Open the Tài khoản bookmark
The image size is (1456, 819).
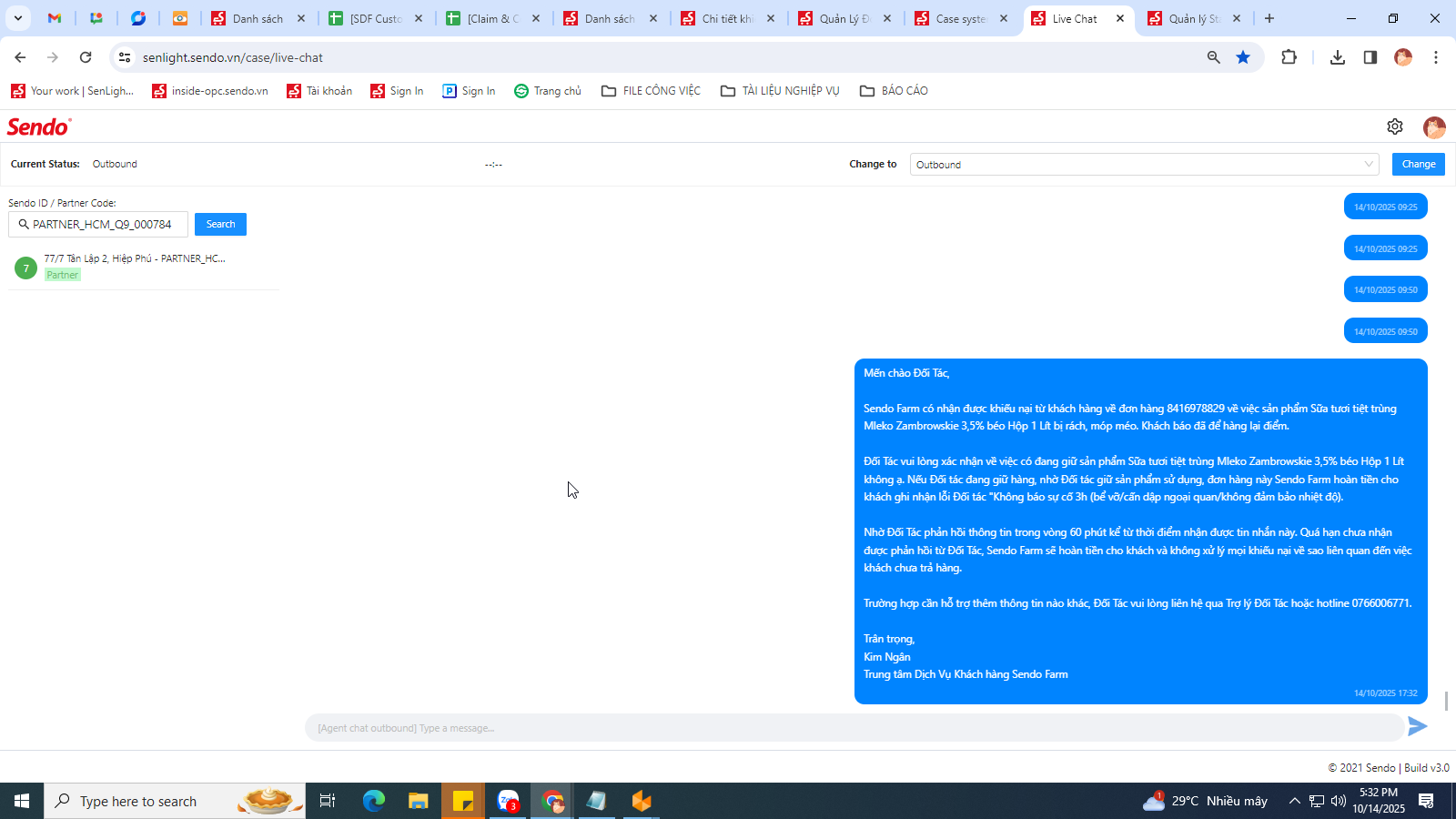click(319, 91)
